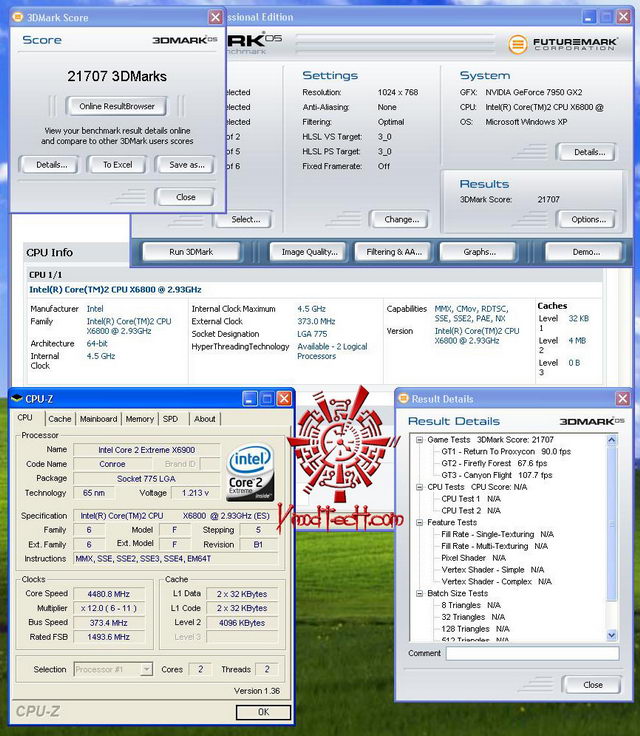Select CPU Test 2 row
This screenshot has width=640, height=736.
click(x=470, y=510)
